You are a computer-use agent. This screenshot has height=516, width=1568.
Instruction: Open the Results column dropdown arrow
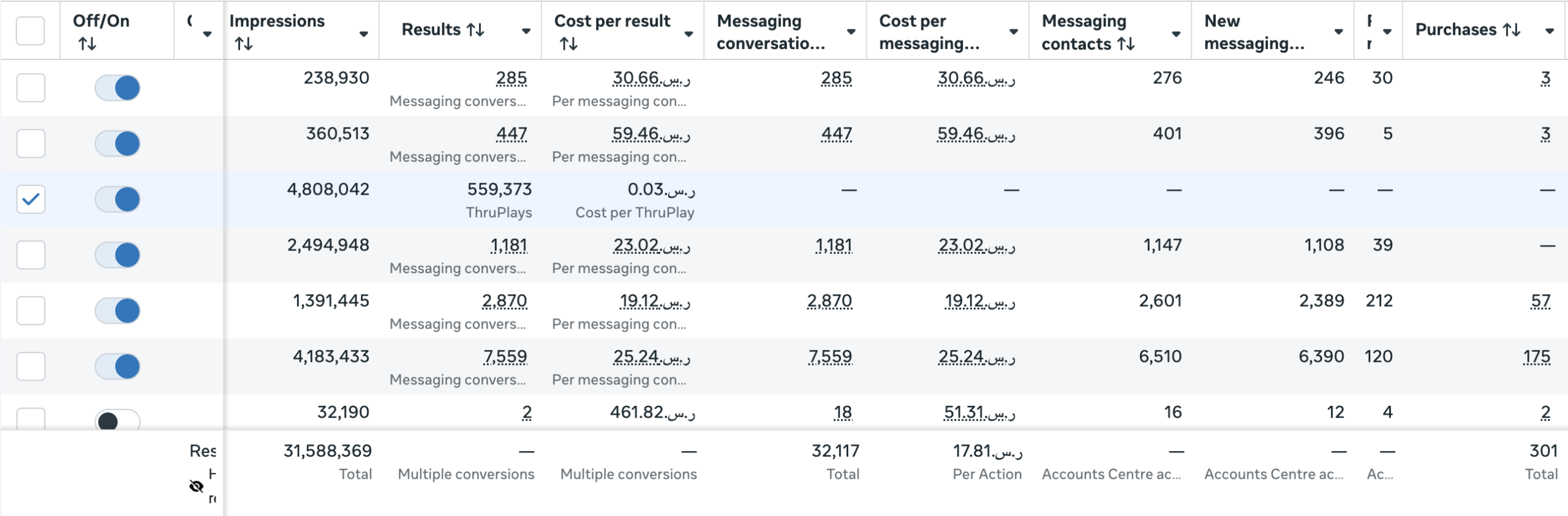(x=526, y=31)
